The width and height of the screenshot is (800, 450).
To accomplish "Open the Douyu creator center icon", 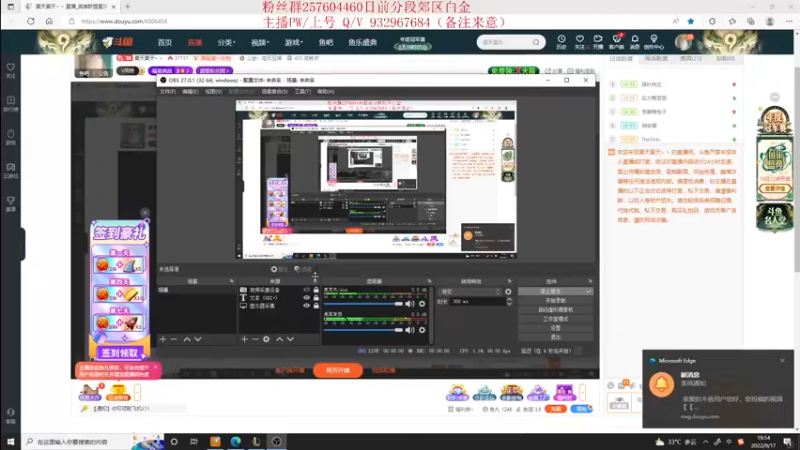I will pyautogui.click(x=654, y=42).
